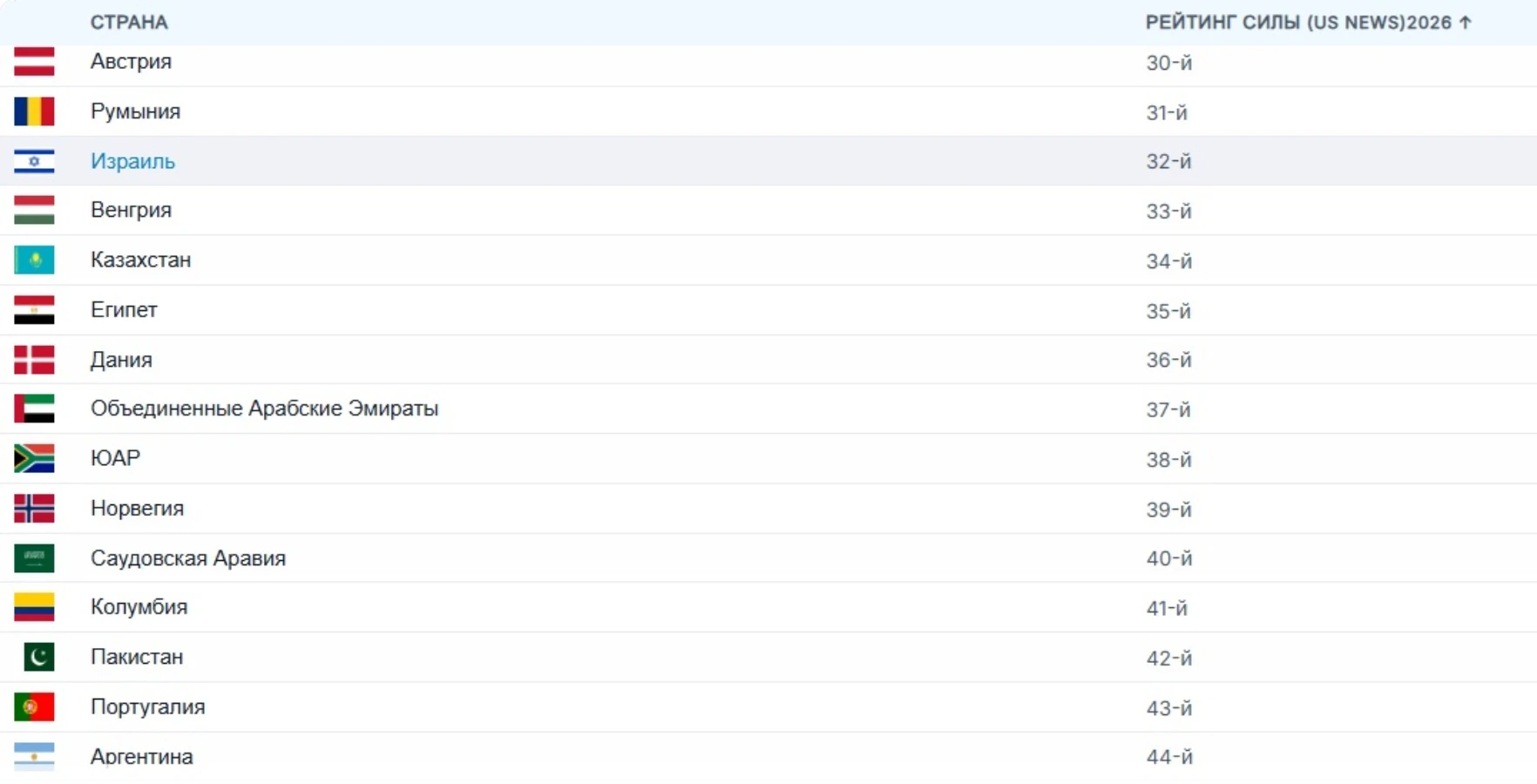Click the Austria flag icon
The height and width of the screenshot is (784, 1537).
coord(34,62)
